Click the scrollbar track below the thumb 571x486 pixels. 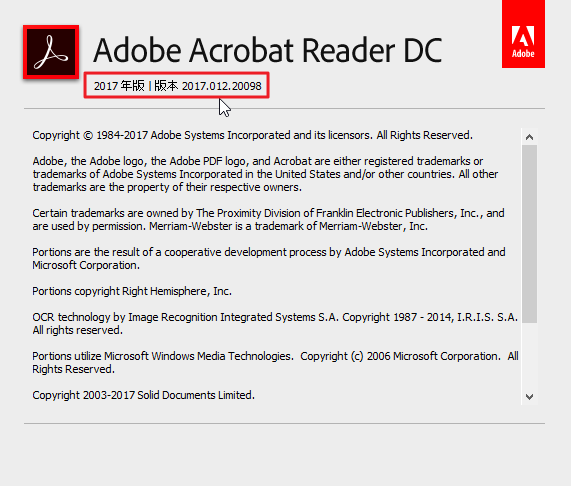[x=529, y=355]
